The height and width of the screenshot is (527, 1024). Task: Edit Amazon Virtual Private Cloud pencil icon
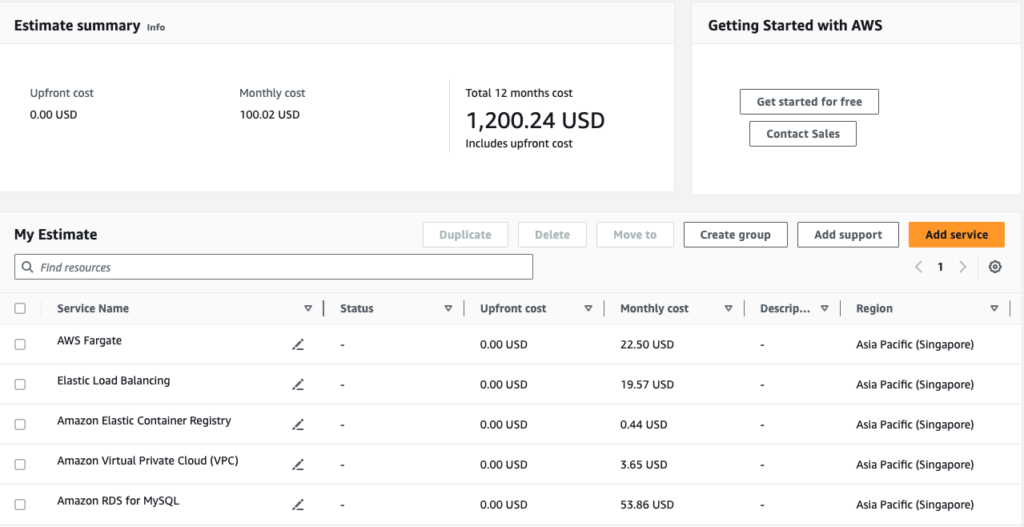coord(298,465)
